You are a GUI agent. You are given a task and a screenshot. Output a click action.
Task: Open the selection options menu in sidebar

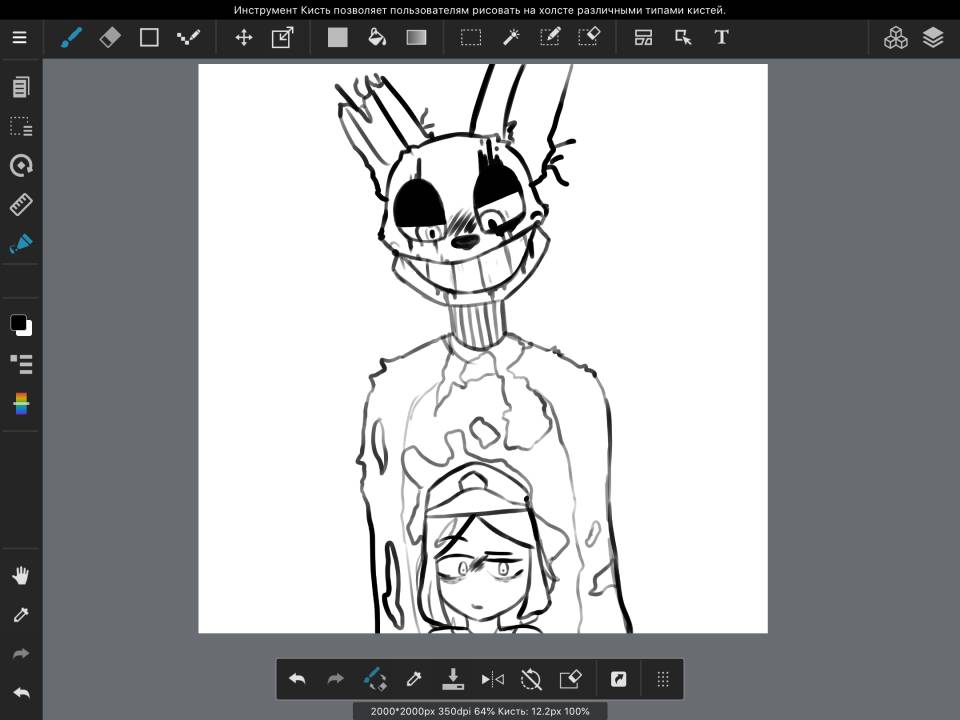point(21,127)
